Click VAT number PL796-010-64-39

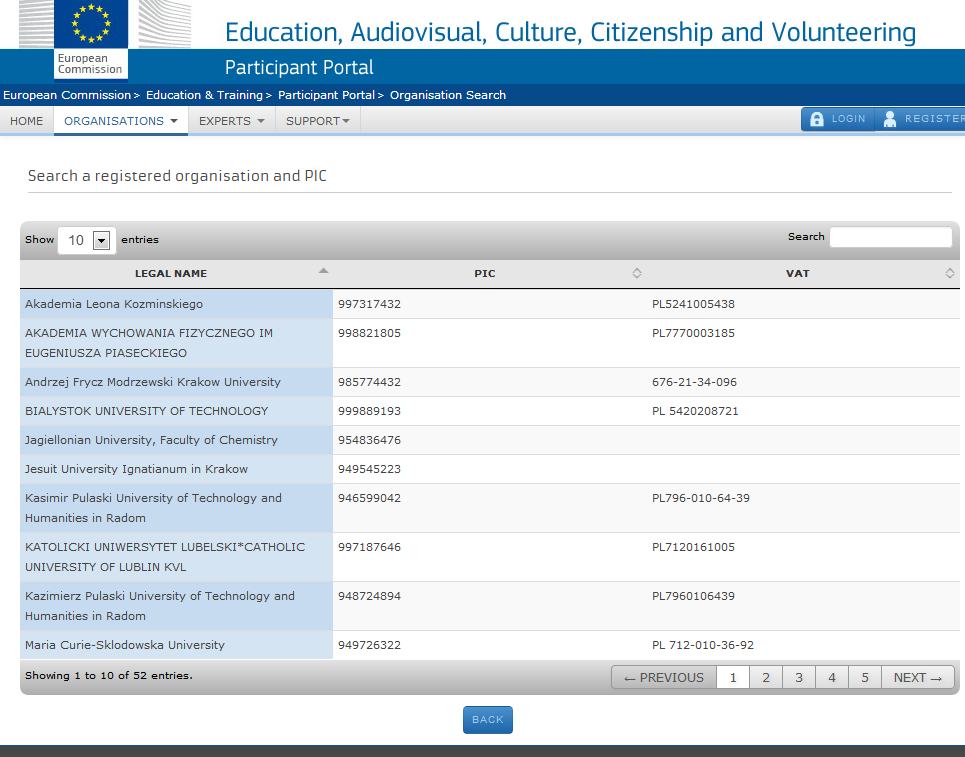coord(701,498)
